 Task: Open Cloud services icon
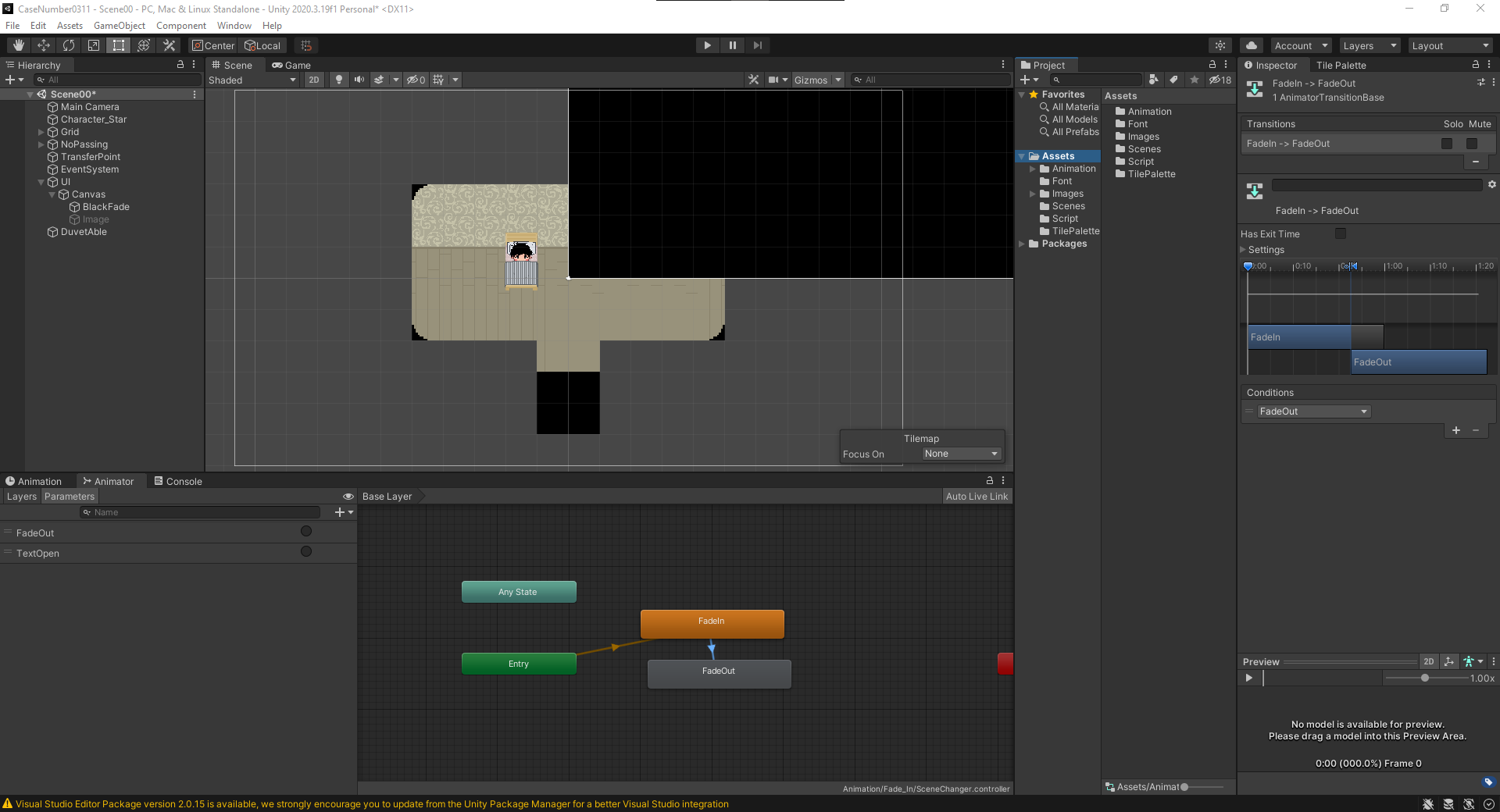[x=1252, y=45]
